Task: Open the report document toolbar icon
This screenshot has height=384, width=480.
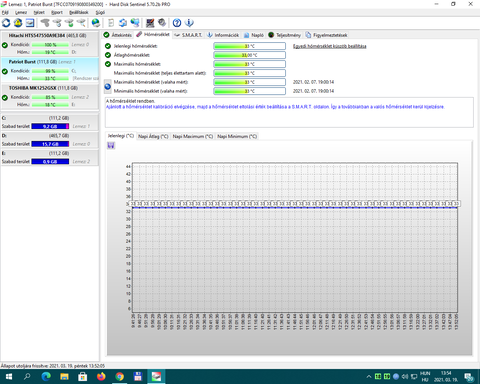Action: pos(111,23)
